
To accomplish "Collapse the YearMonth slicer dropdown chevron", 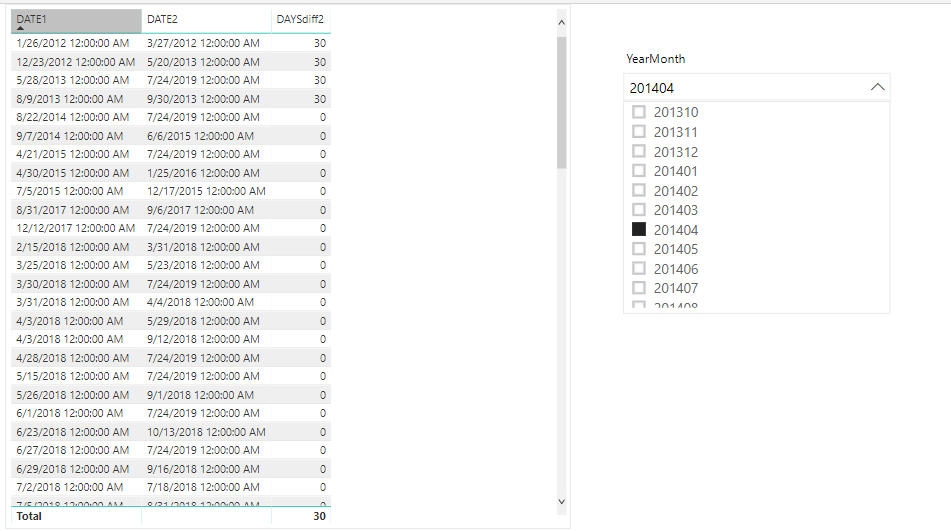I will (x=877, y=87).
